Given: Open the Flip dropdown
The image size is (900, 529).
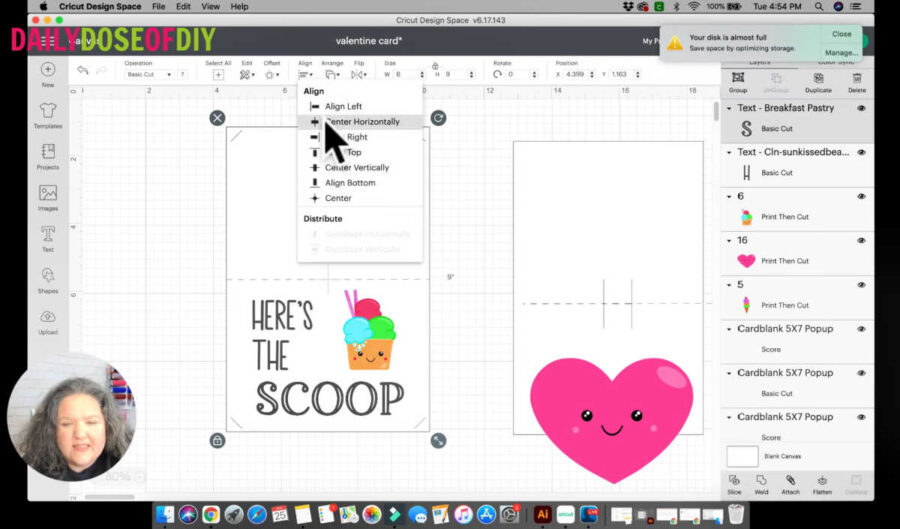Looking at the screenshot, I should point(359,75).
